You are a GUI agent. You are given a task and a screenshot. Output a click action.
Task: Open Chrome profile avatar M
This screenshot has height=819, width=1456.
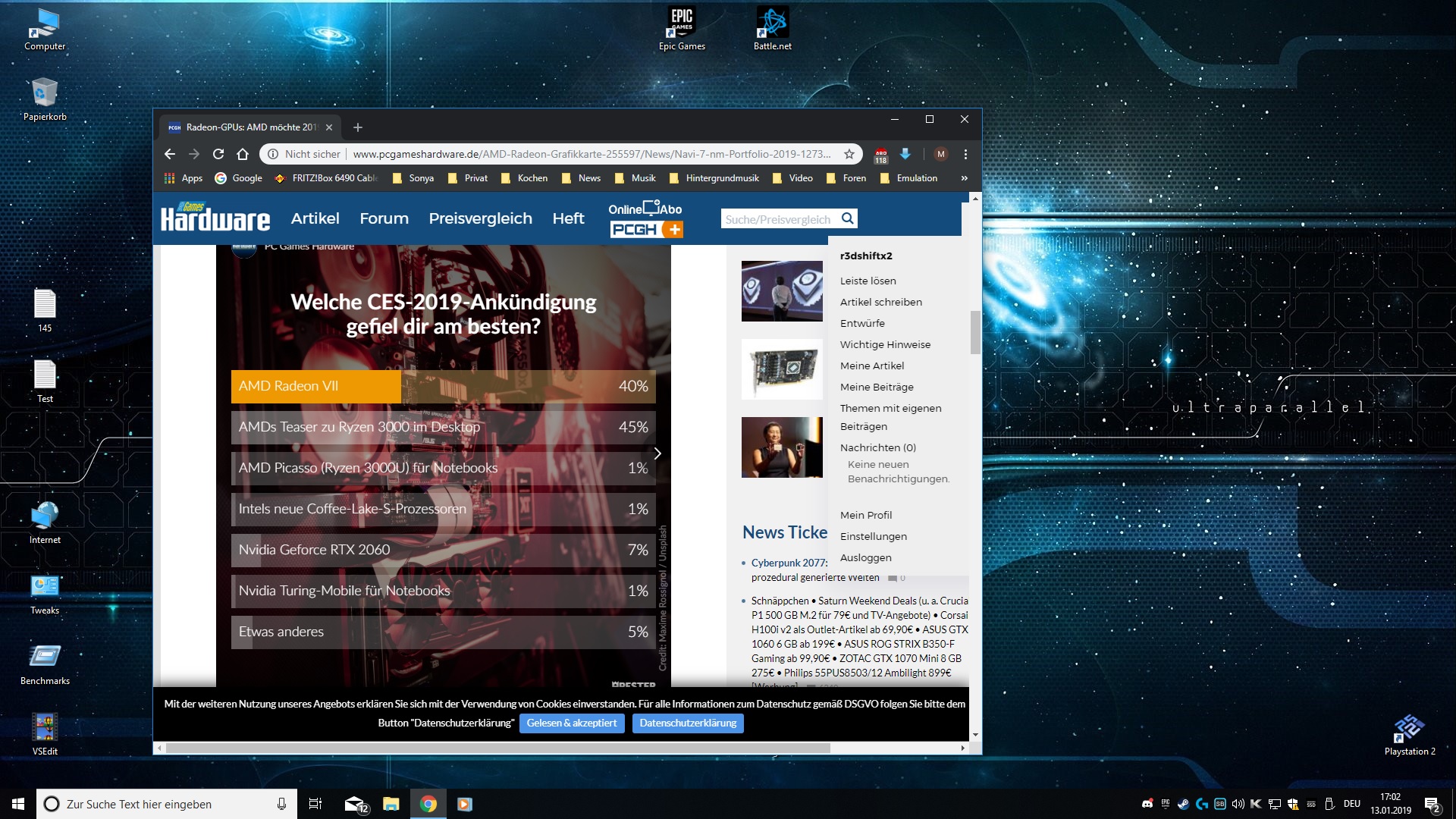click(x=941, y=154)
